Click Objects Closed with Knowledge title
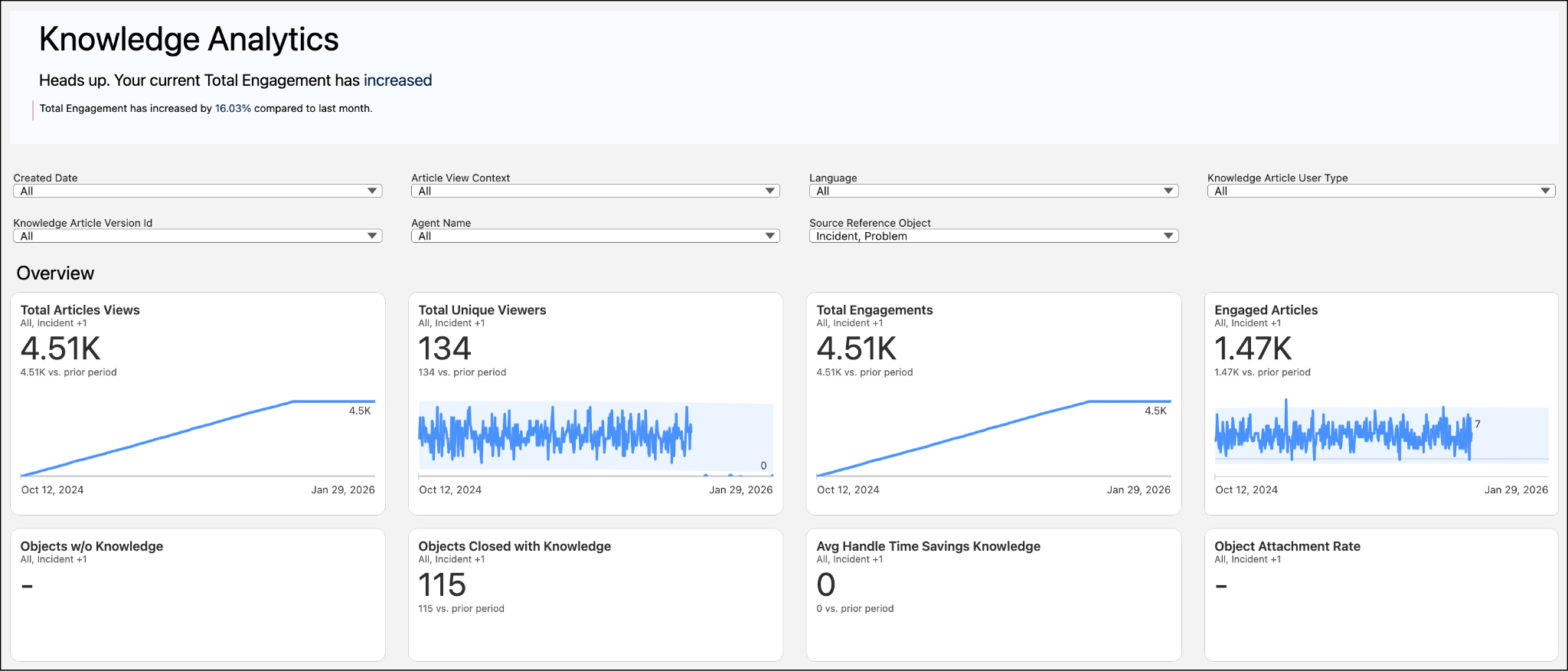1568x671 pixels. pyautogui.click(x=514, y=546)
